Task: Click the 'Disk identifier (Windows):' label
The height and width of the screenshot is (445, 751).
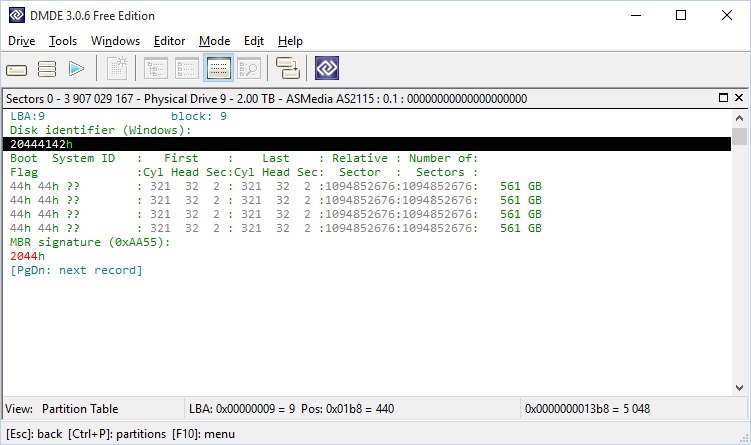Action: (x=101, y=130)
